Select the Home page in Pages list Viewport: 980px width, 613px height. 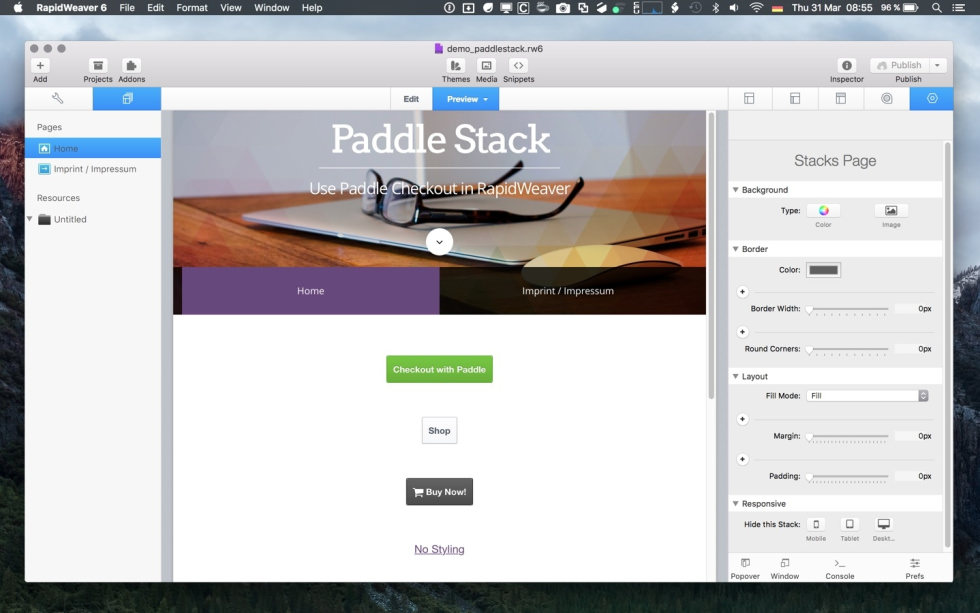click(x=93, y=148)
